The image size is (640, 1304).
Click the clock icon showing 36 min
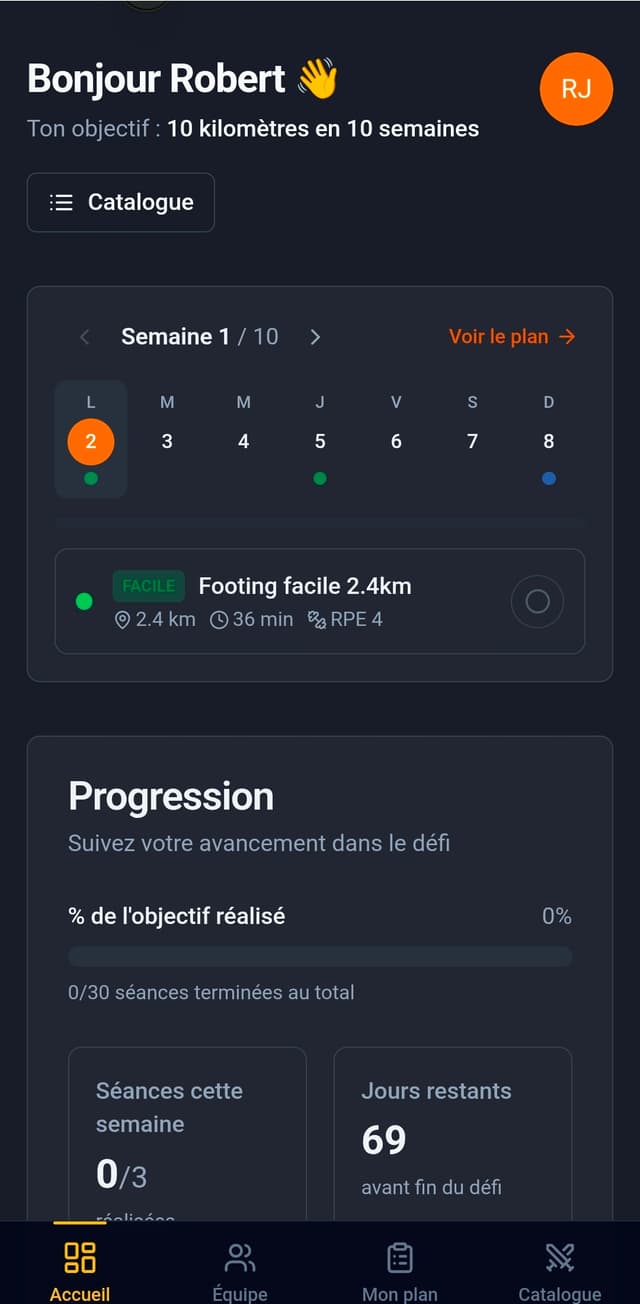pos(223,619)
